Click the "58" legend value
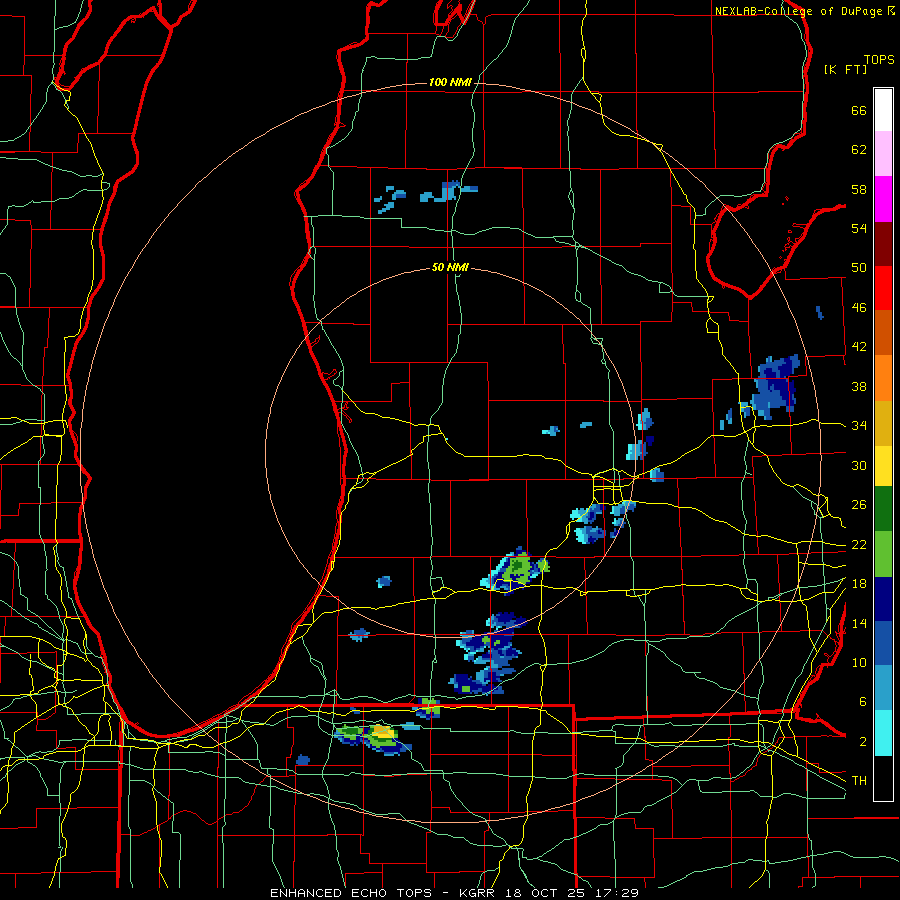The height and width of the screenshot is (900, 900). click(859, 189)
